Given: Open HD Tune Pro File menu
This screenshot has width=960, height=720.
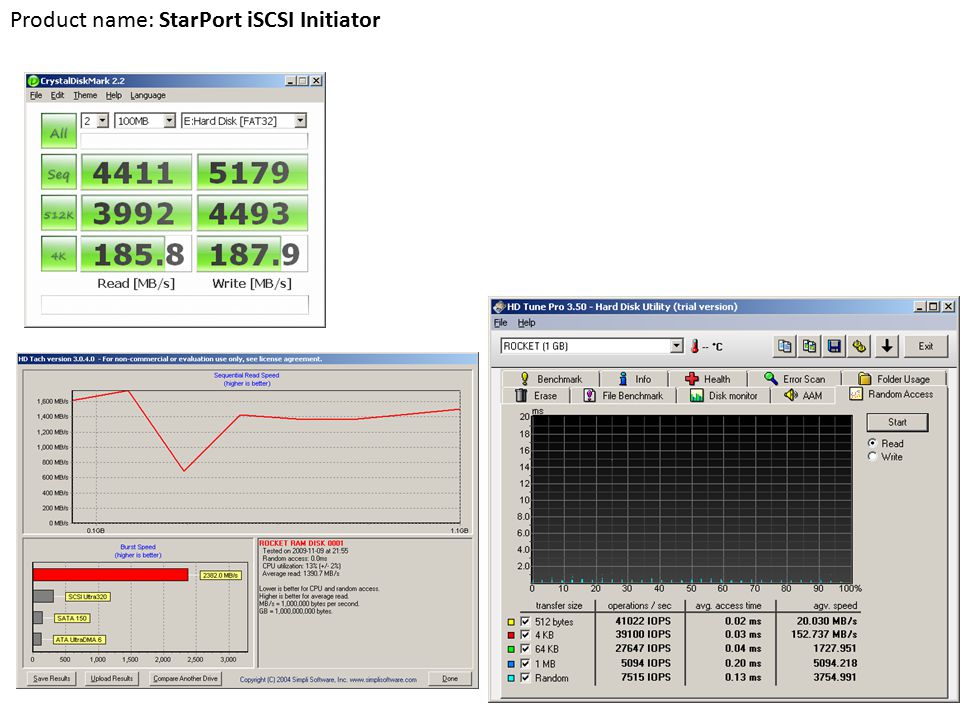Looking at the screenshot, I should point(501,323).
